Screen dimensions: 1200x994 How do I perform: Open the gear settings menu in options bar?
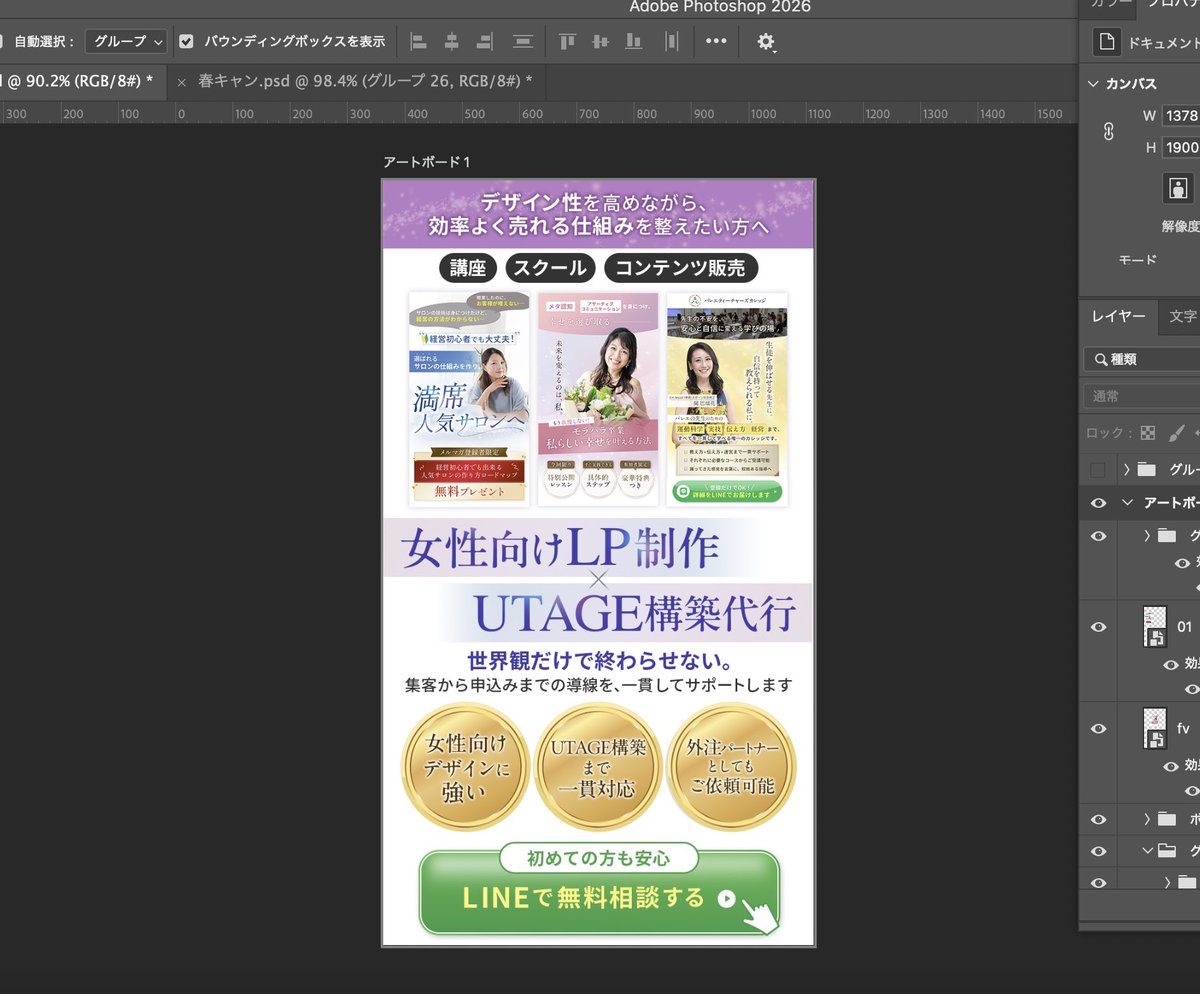pyautogui.click(x=766, y=42)
